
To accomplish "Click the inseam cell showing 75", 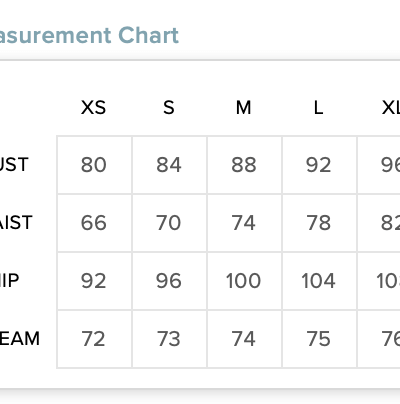I will (x=319, y=339).
